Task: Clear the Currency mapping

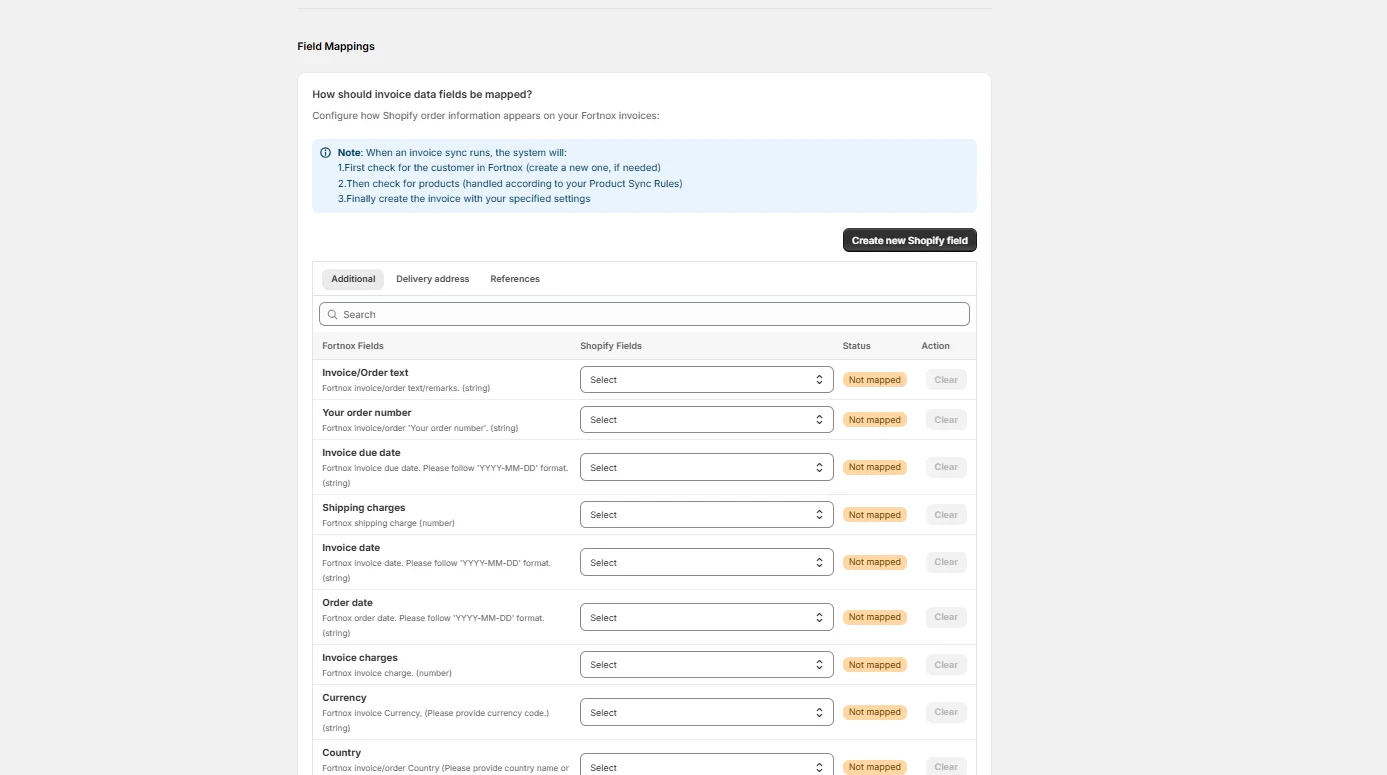Action: click(946, 712)
